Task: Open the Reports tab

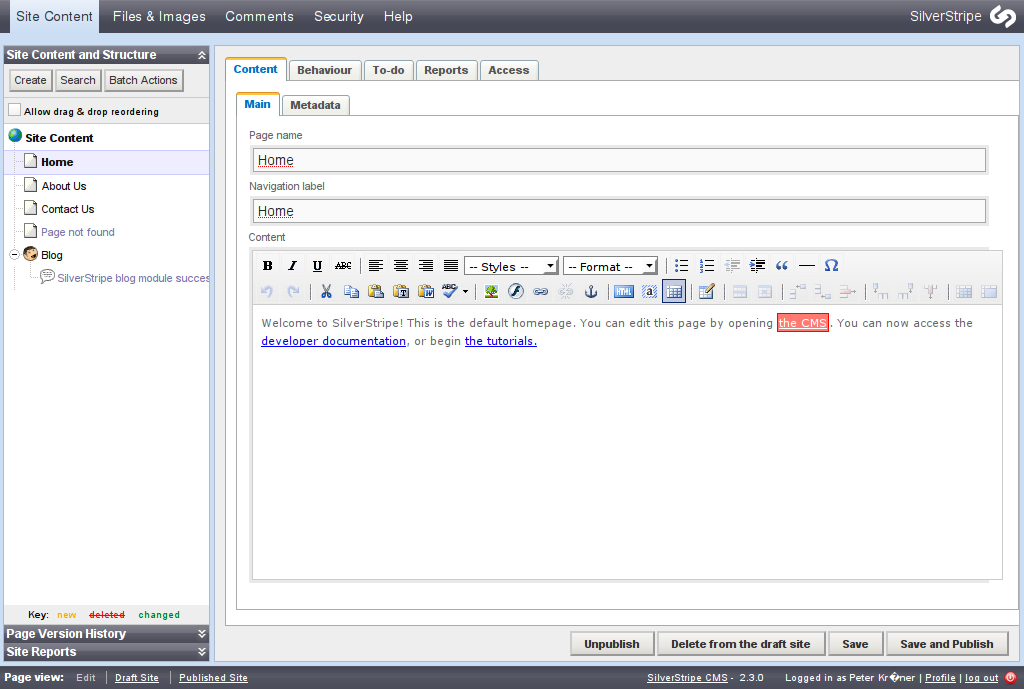Action: tap(446, 70)
